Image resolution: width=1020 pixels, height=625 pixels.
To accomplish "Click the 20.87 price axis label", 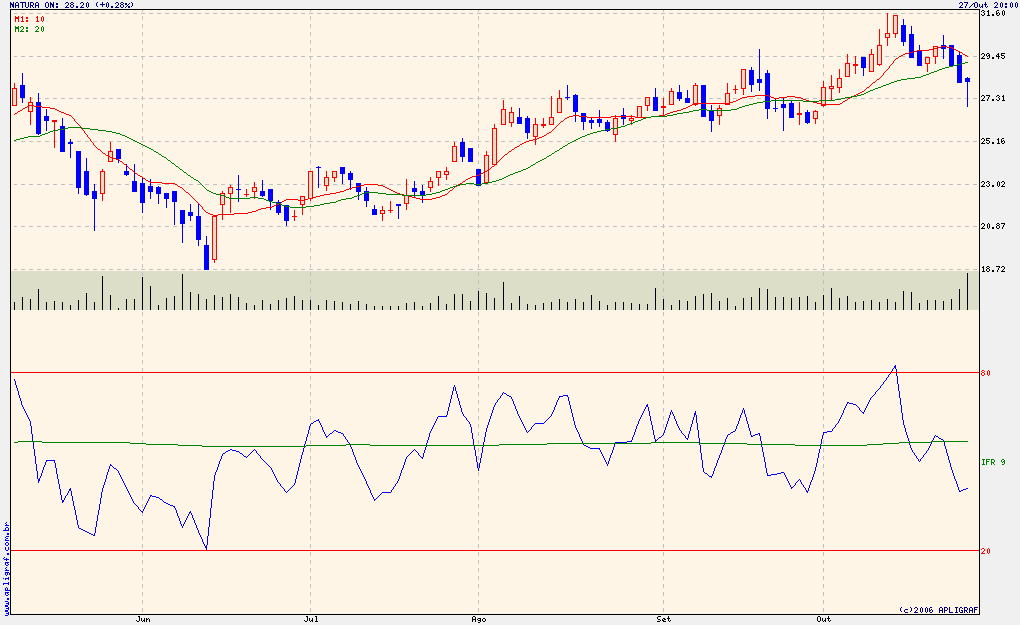I will coord(993,226).
